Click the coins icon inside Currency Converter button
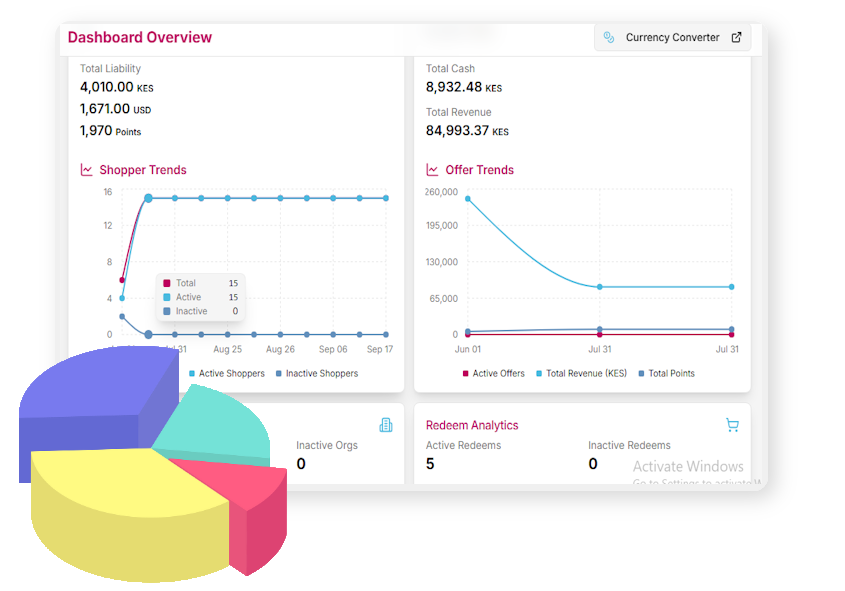This screenshot has width=845, height=591. pyautogui.click(x=609, y=38)
